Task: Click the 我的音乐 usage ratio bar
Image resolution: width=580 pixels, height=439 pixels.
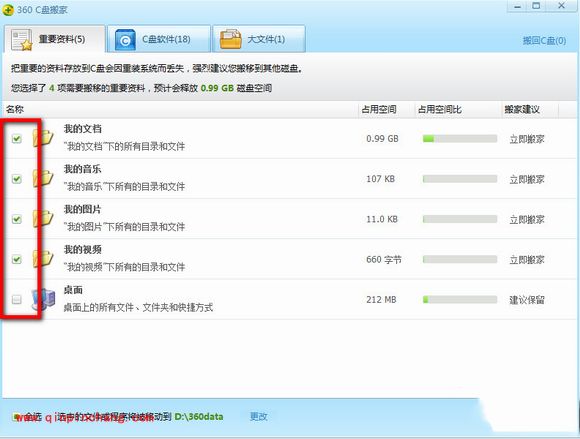Action: 460,179
